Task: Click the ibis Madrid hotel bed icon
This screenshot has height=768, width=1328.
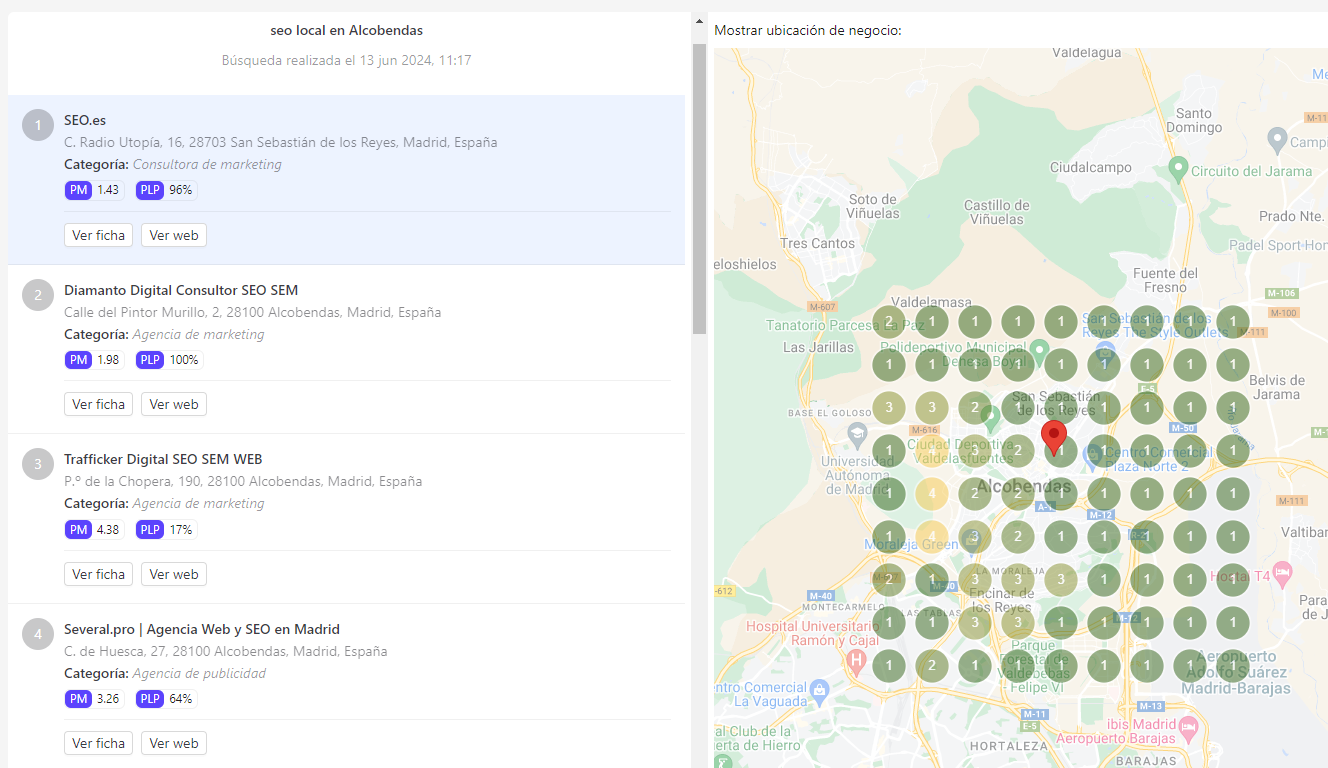Action: pyautogui.click(x=1188, y=726)
